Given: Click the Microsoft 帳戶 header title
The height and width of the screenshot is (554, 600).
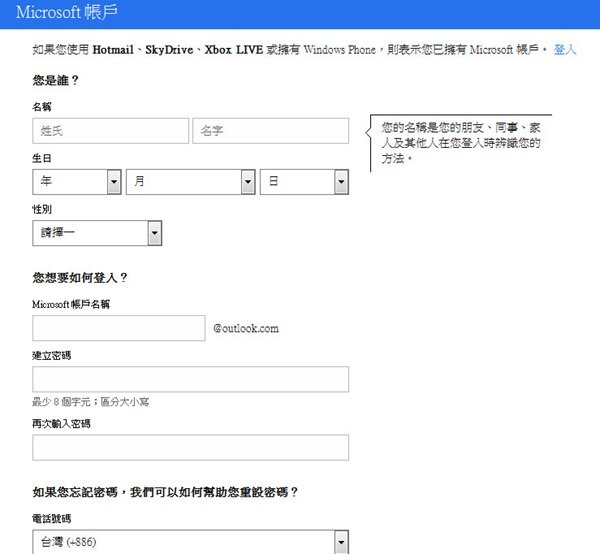Looking at the screenshot, I should [x=67, y=13].
